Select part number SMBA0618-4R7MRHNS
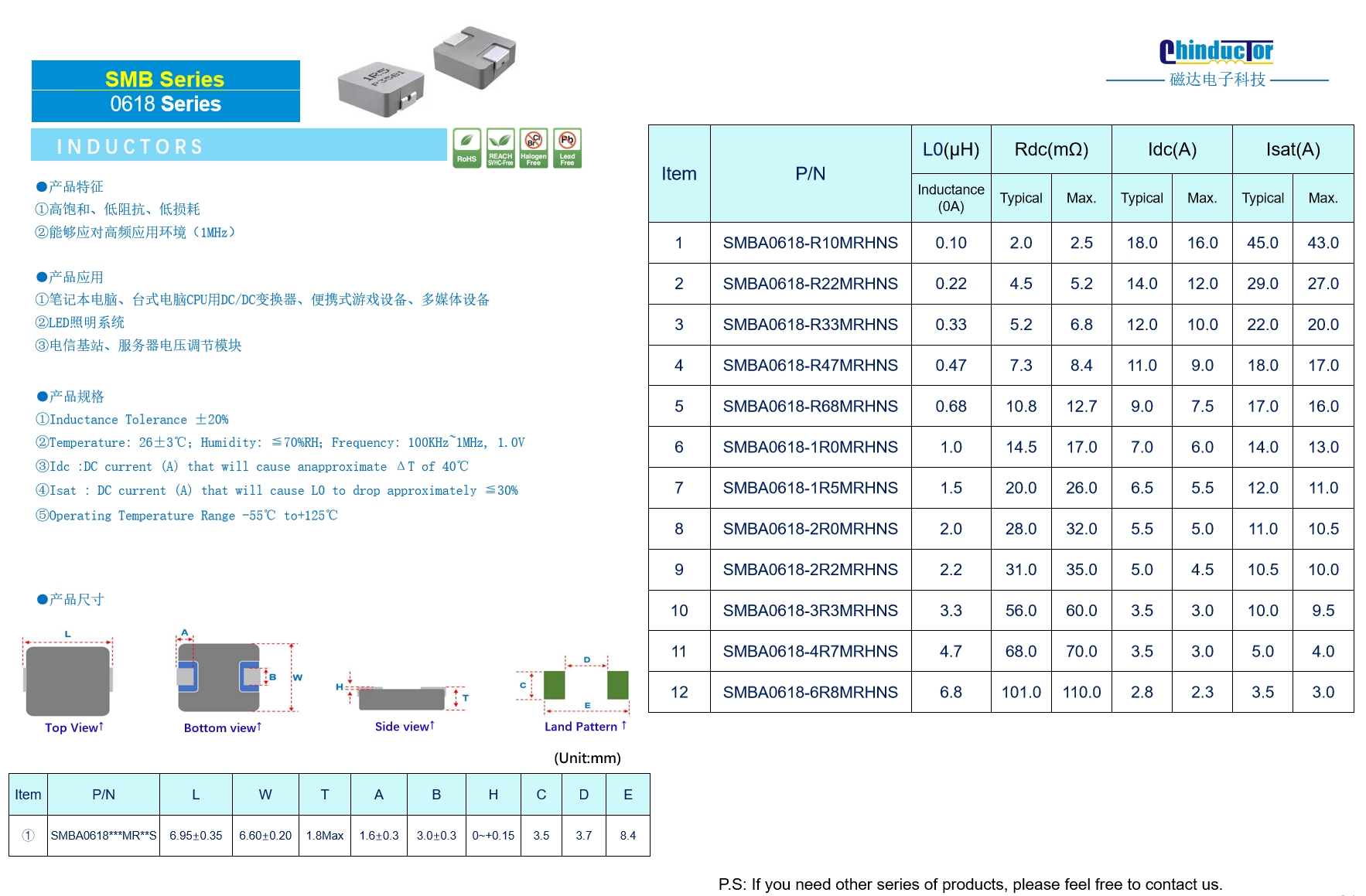Screen dimensions: 1366x896 (810, 652)
